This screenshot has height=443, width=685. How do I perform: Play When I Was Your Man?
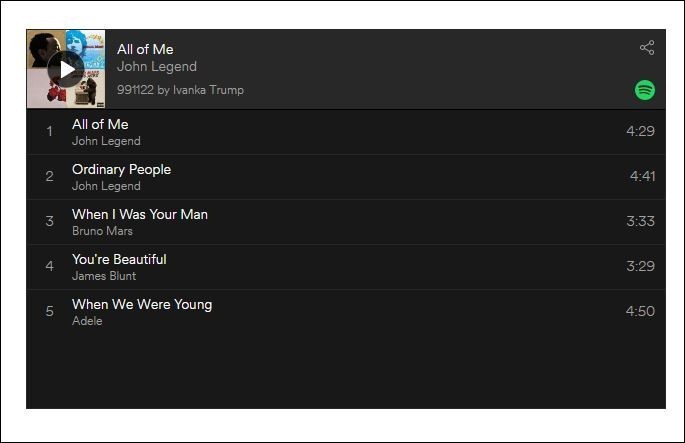(x=140, y=214)
